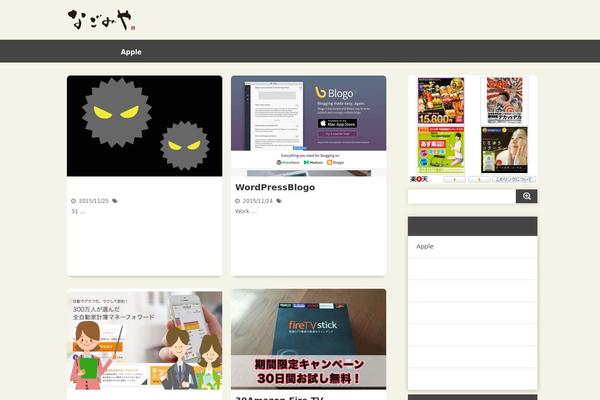Open the Money Forward post thumbnail
This screenshot has height=400, width=600.
click(x=144, y=340)
